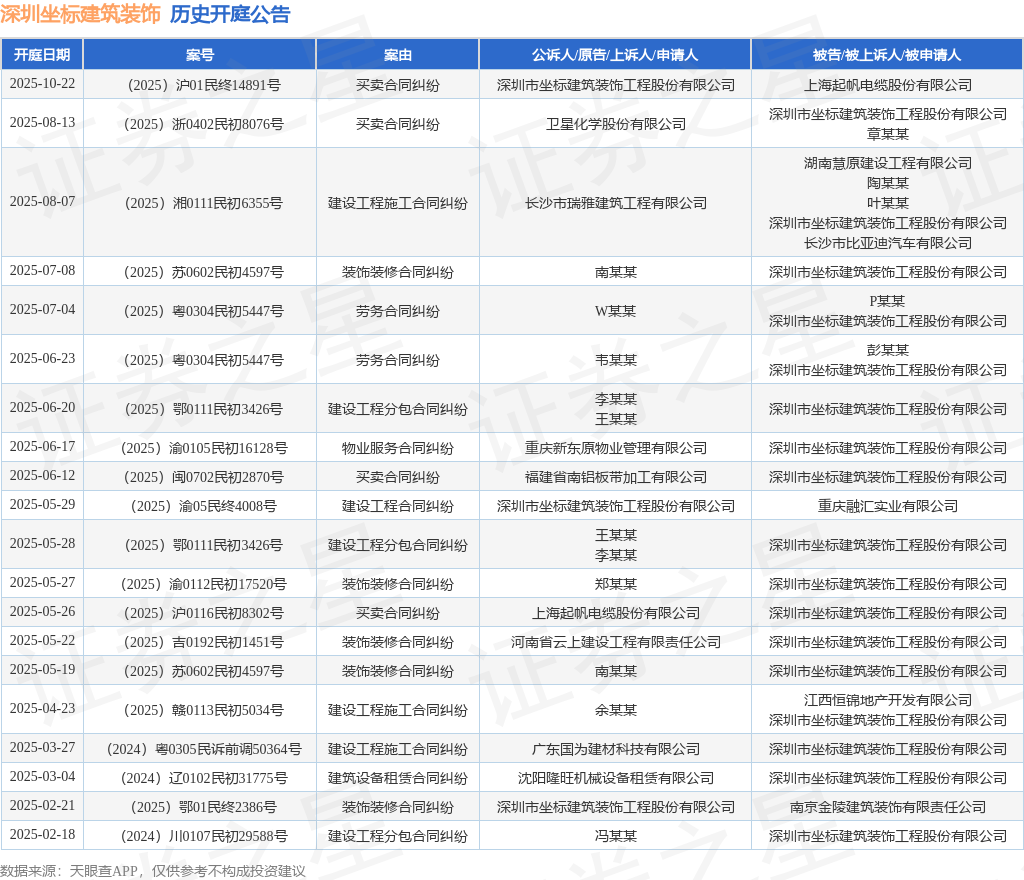Click the 被告/被上诉人/被申请人 column header
The image size is (1024, 880).
(887, 55)
